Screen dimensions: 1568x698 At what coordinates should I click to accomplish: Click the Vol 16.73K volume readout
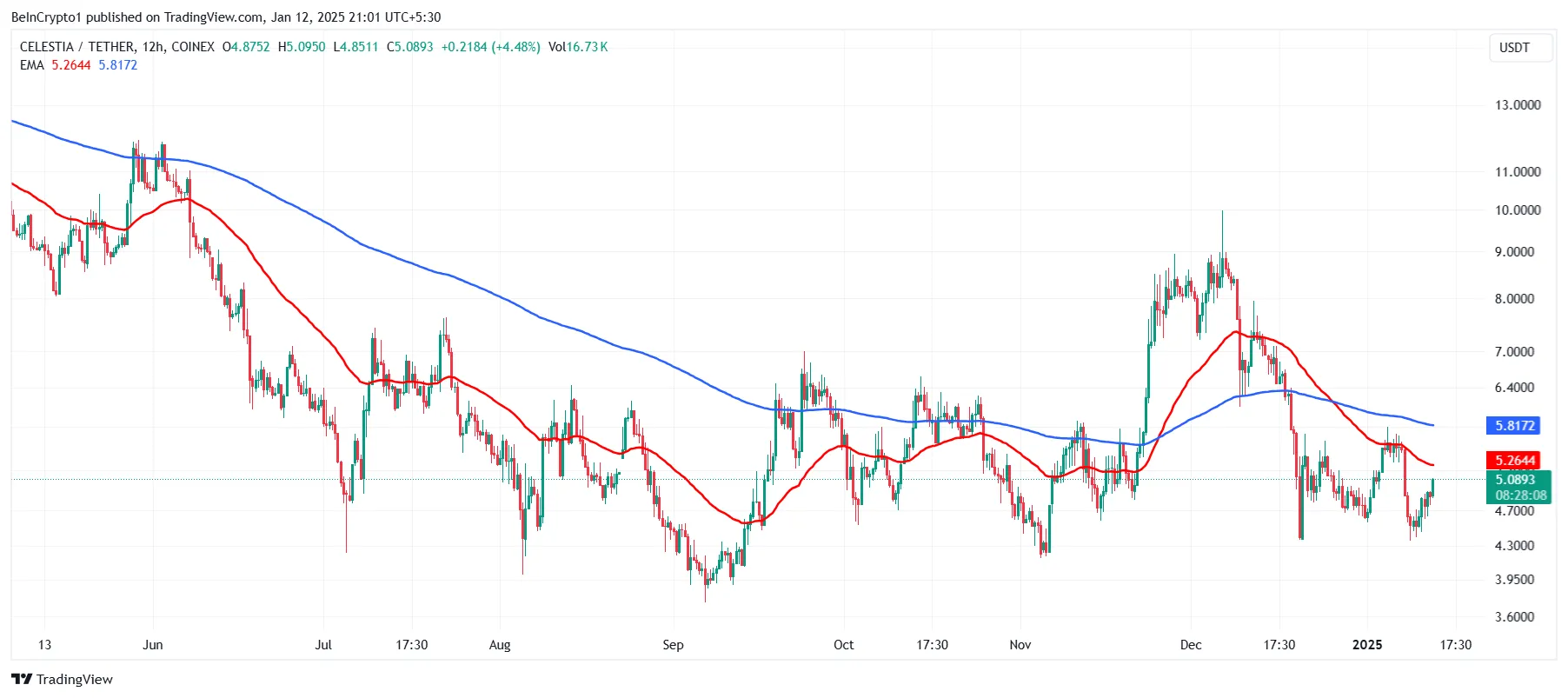pyautogui.click(x=578, y=47)
